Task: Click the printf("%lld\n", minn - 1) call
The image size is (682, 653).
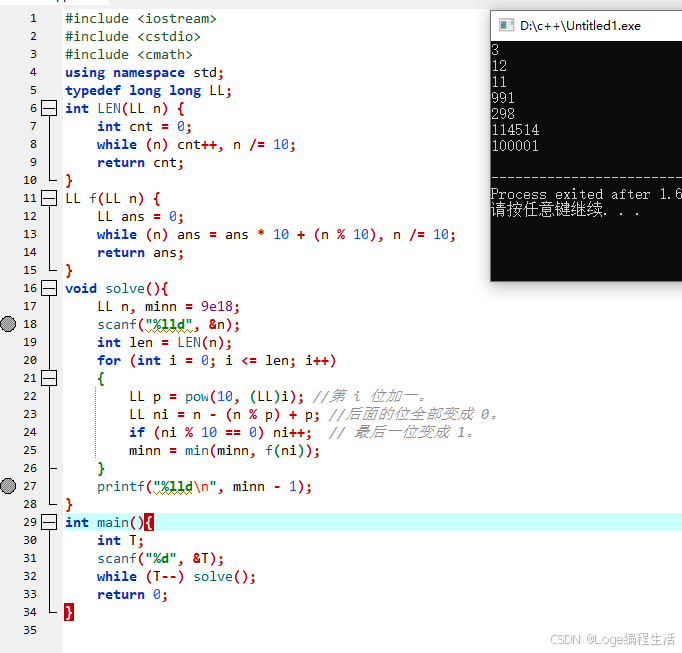Action: (204, 486)
